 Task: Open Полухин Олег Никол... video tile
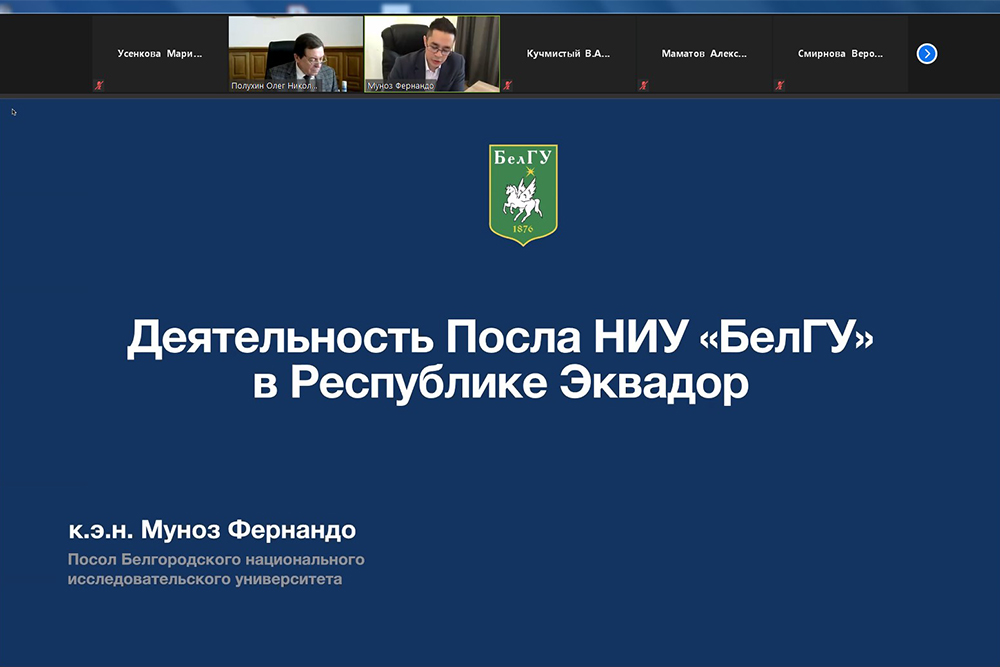295,54
